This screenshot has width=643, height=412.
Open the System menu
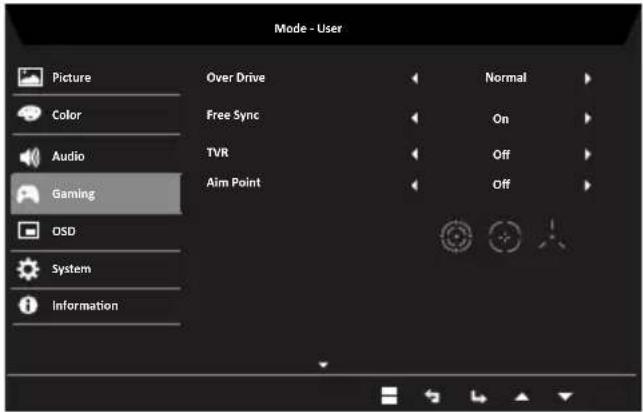coord(96,269)
